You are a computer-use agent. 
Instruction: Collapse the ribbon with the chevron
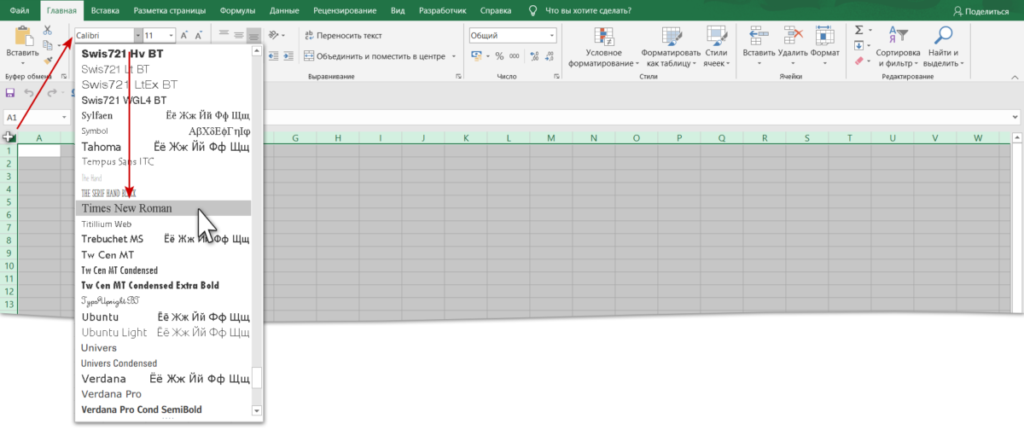coord(1014,76)
